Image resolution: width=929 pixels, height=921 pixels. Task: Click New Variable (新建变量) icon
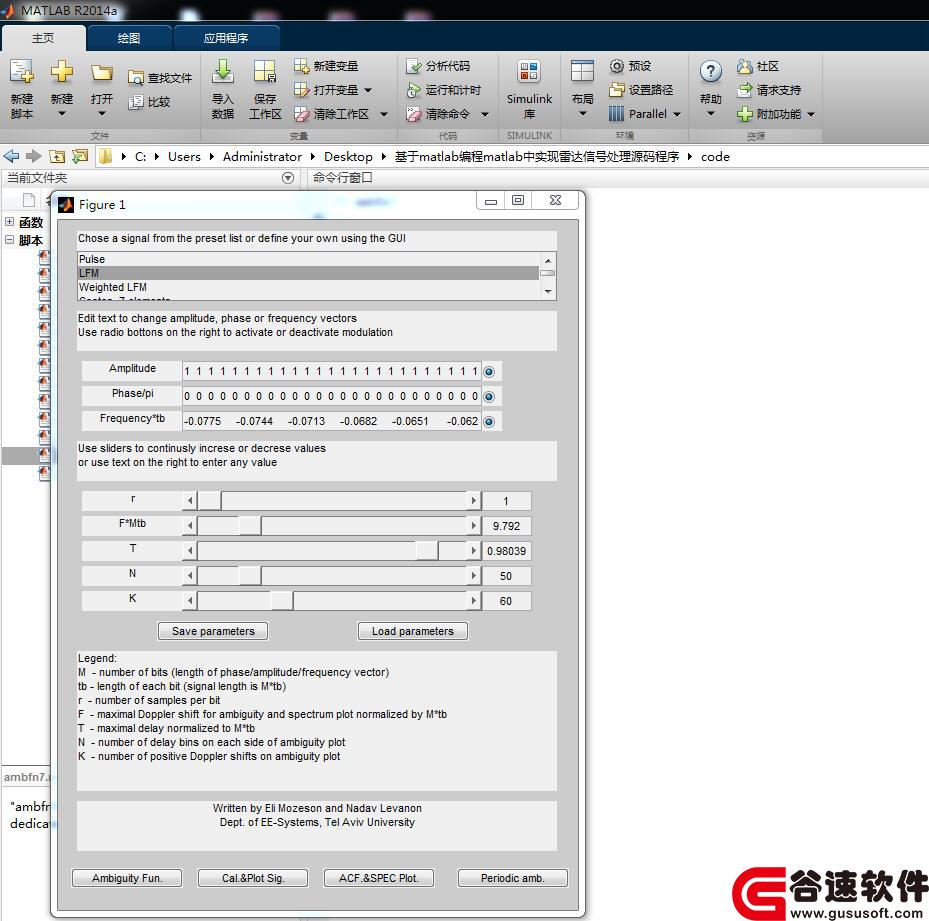pyautogui.click(x=302, y=66)
